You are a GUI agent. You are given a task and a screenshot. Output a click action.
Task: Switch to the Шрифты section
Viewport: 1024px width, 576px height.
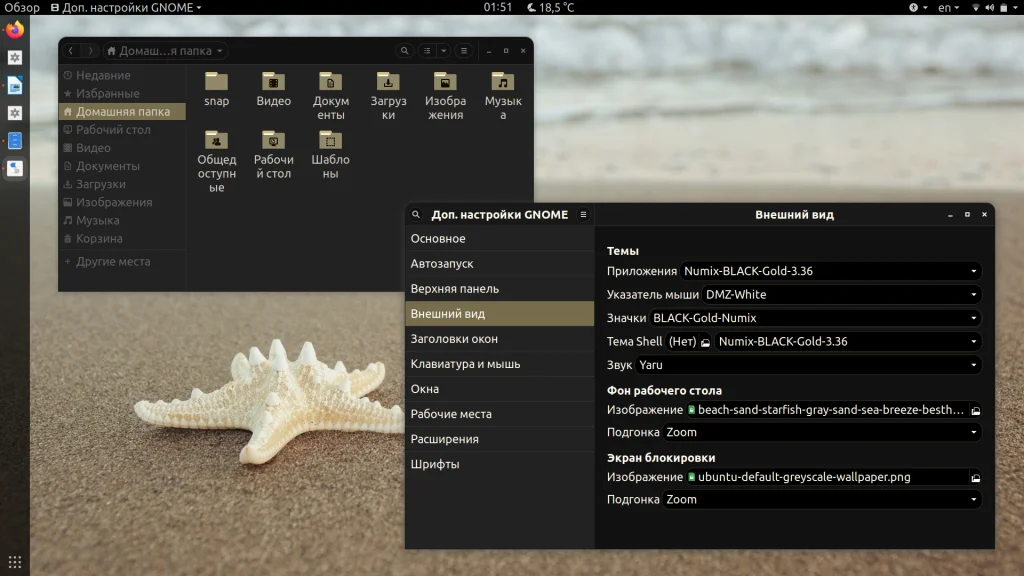[435, 464]
